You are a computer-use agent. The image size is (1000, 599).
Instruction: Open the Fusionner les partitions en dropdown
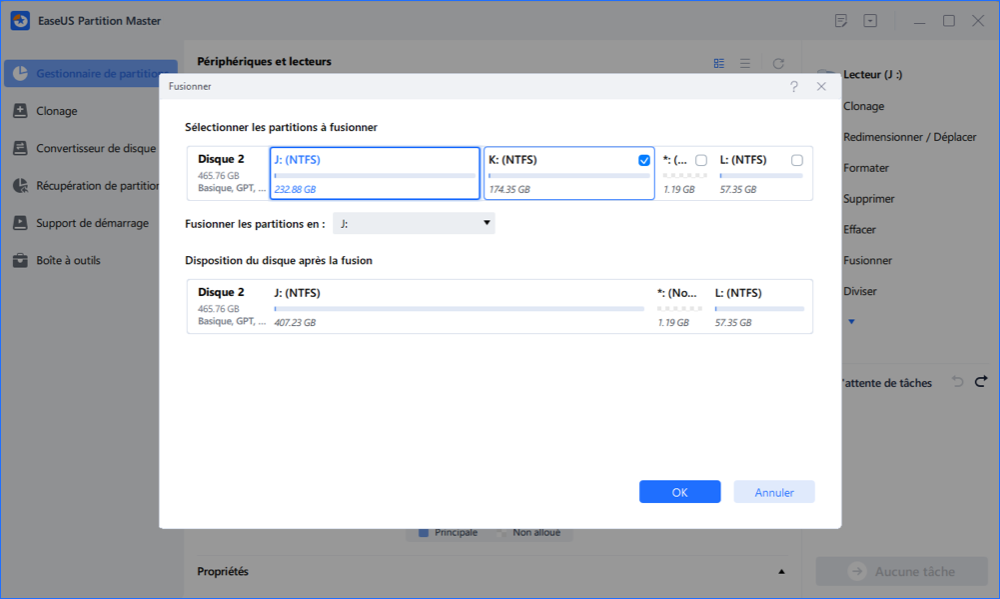(x=414, y=224)
